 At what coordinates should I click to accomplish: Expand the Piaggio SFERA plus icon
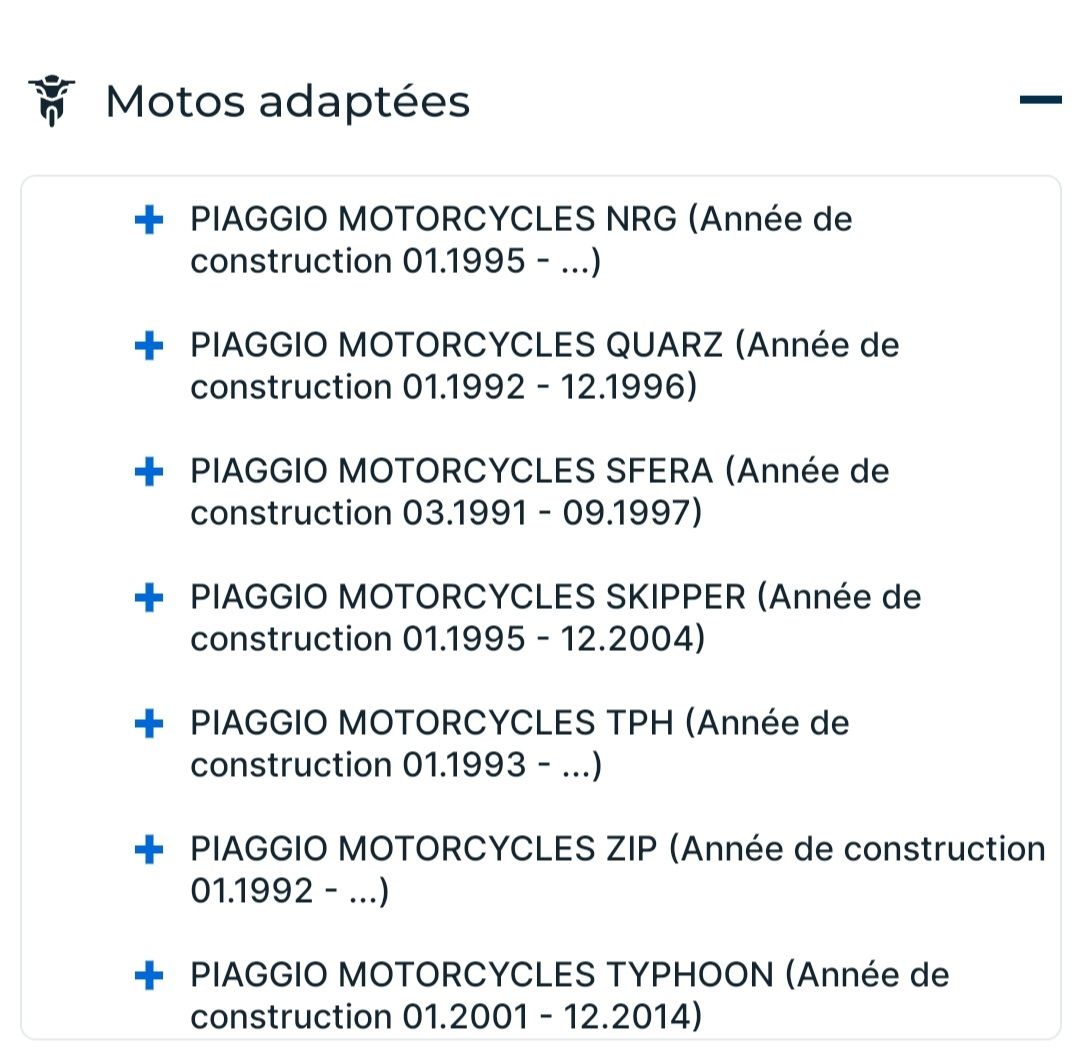click(149, 472)
